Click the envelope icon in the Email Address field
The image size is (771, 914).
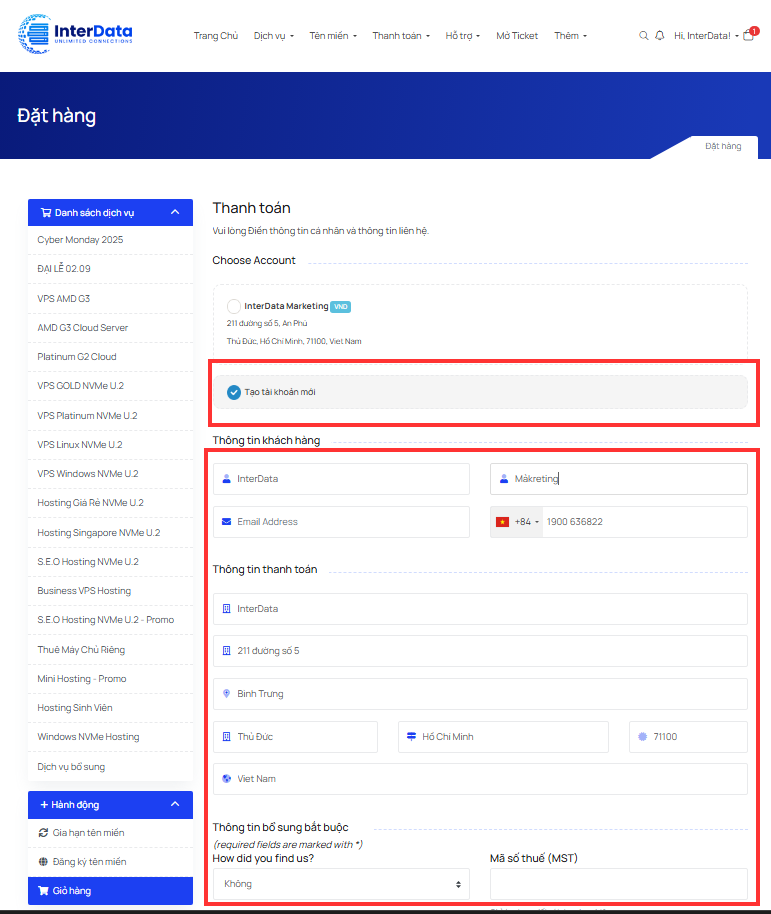(227, 522)
